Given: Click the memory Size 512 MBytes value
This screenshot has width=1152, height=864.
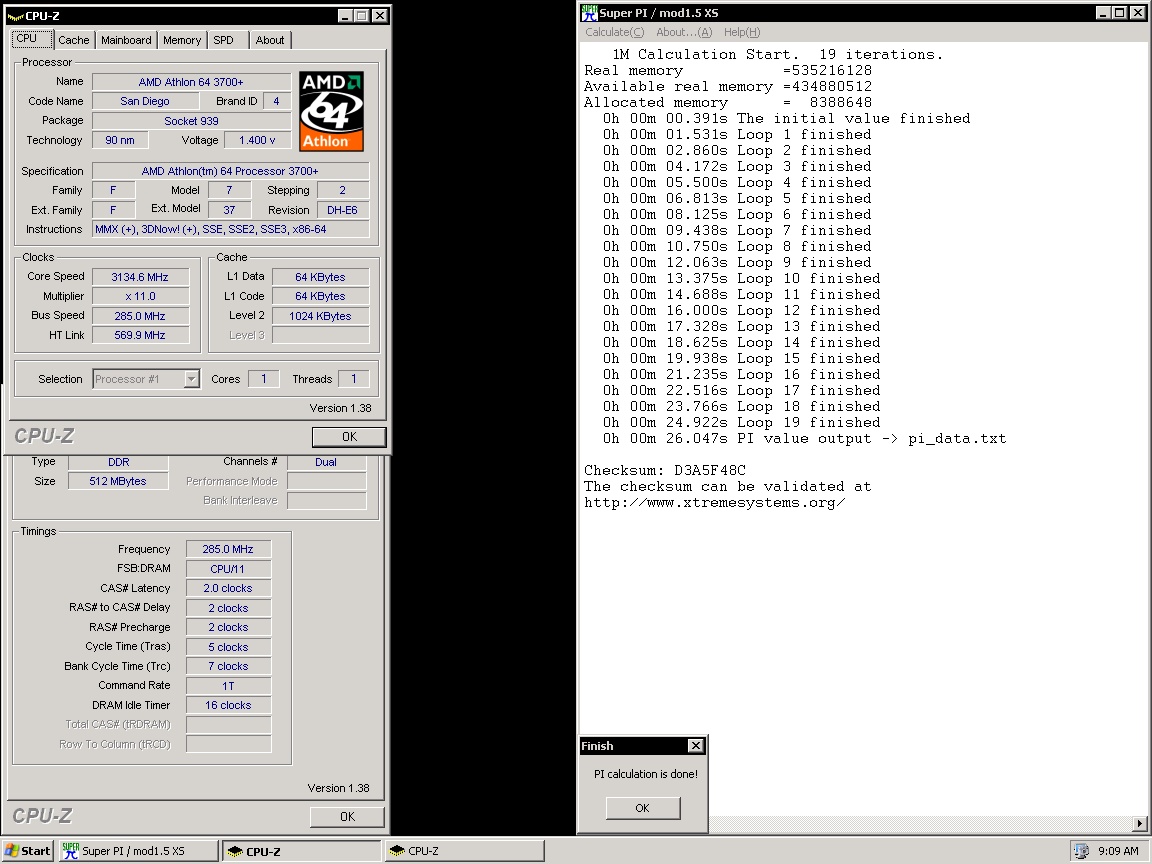Looking at the screenshot, I should (118, 481).
